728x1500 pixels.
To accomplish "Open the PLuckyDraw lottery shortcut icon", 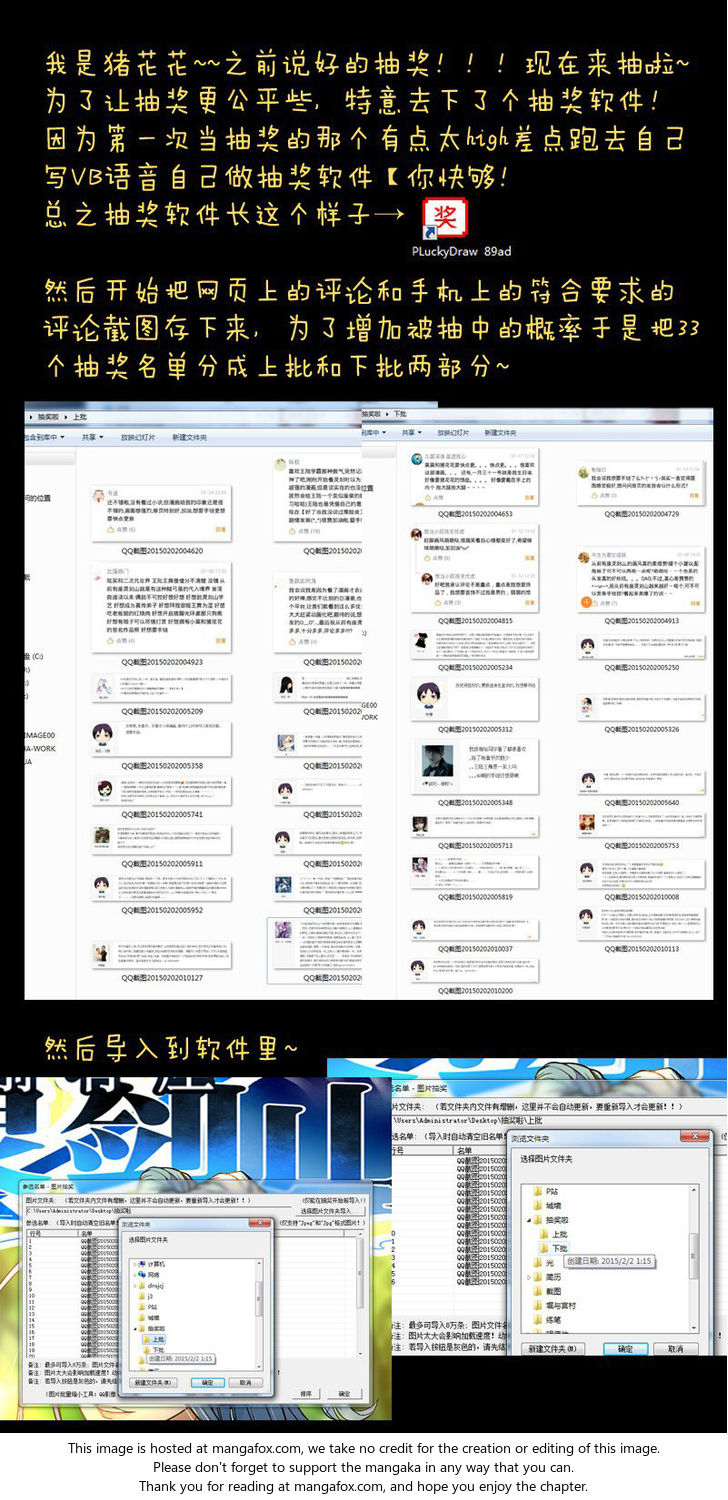I will tap(439, 218).
